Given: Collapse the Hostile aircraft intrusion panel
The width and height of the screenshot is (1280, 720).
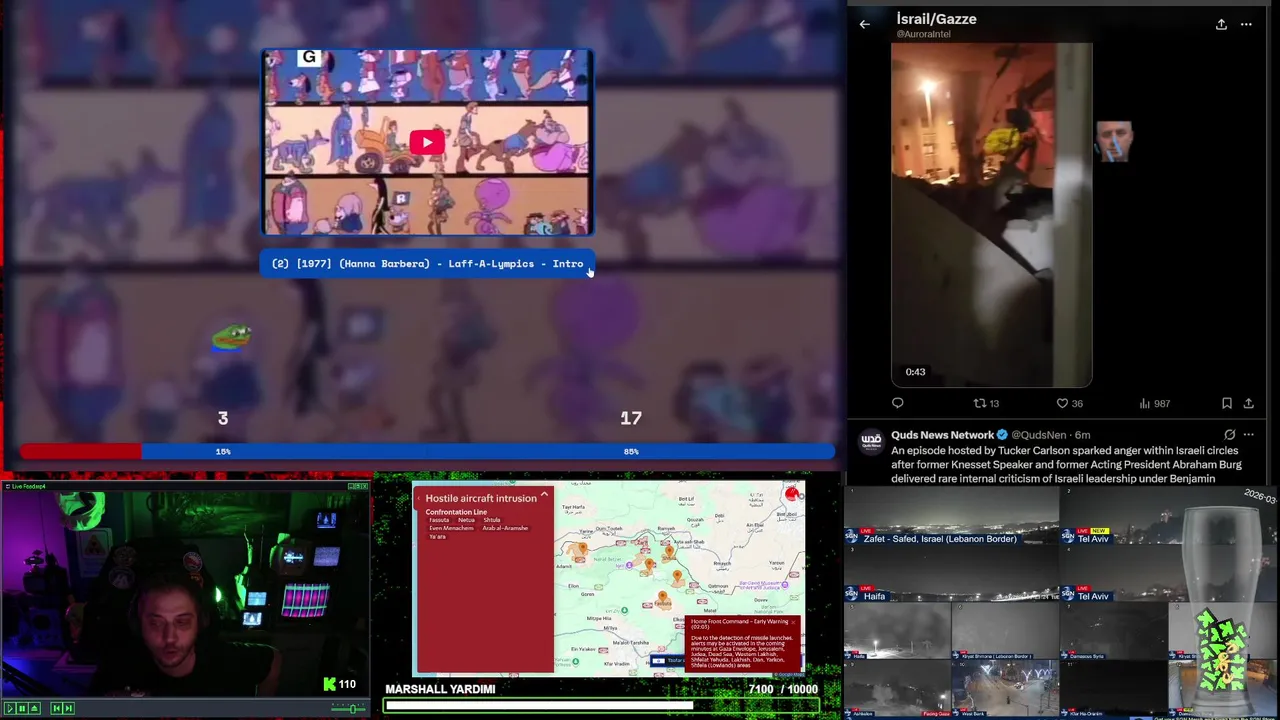Looking at the screenshot, I should 544,495.
